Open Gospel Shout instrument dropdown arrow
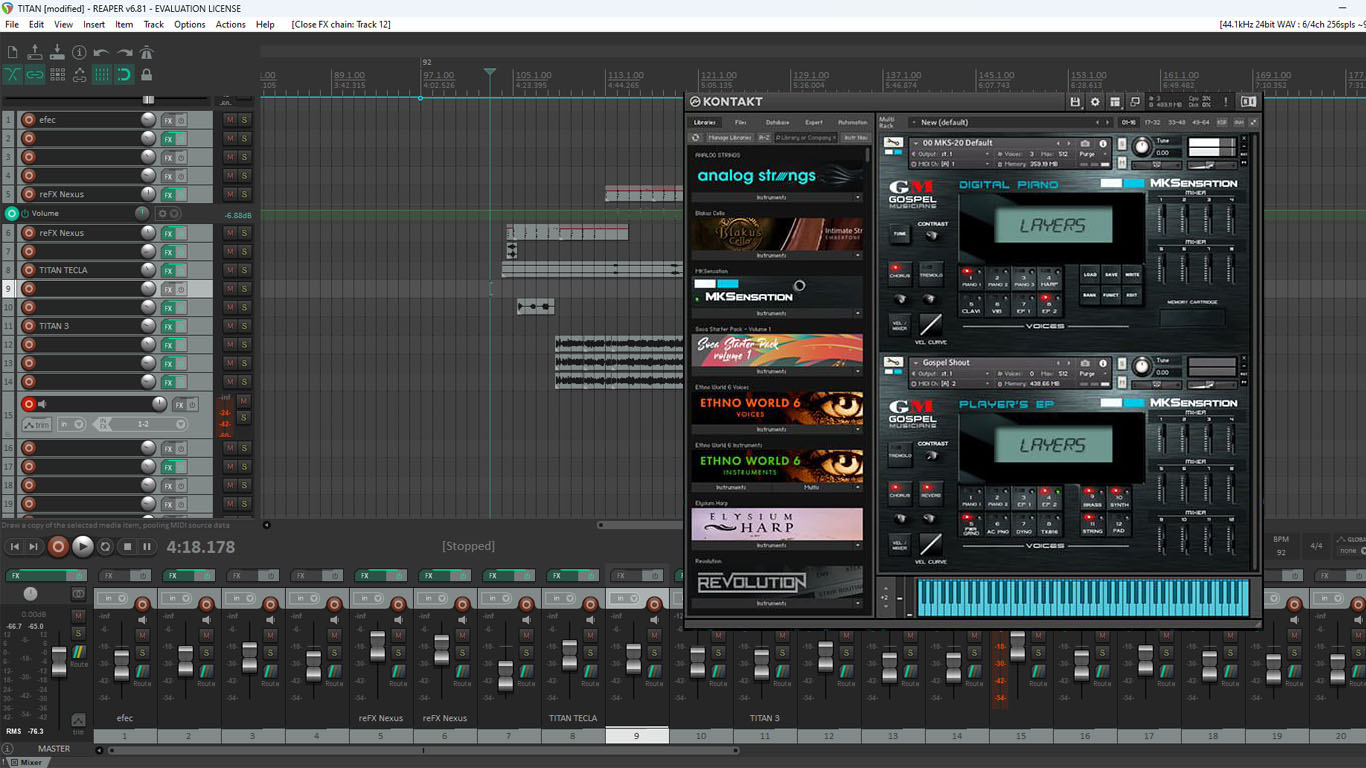The image size is (1366, 768). pyautogui.click(x=916, y=363)
